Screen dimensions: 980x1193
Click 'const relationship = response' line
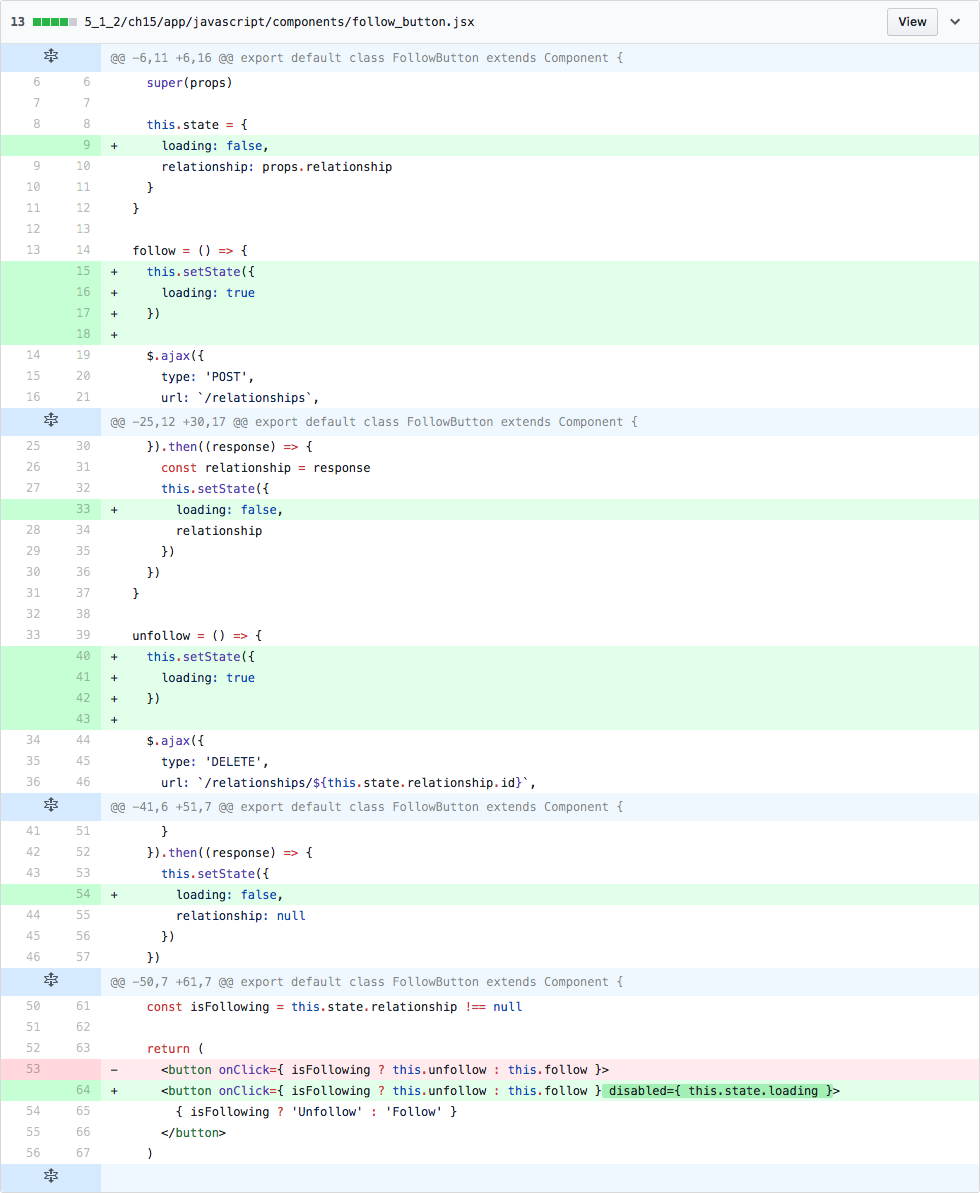pos(266,468)
